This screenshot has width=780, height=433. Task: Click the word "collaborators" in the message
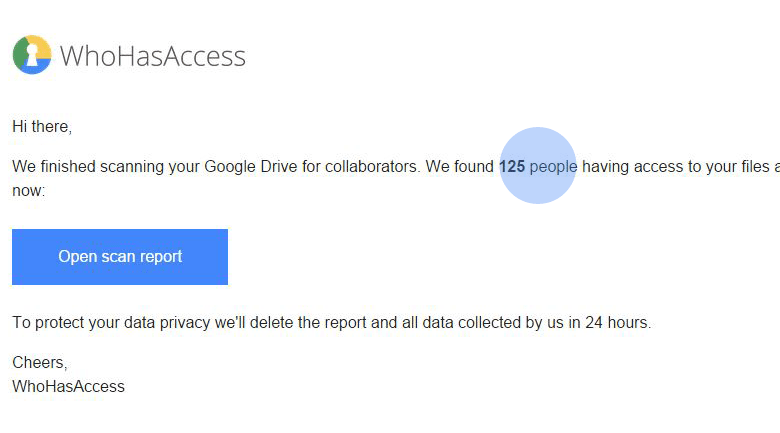tap(371, 166)
